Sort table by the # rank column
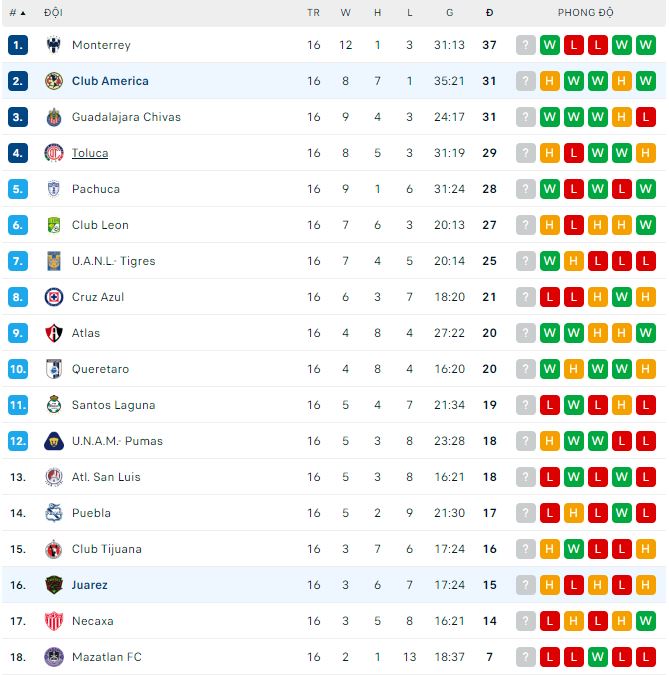Viewport: 669px width, 675px height. click(x=17, y=13)
